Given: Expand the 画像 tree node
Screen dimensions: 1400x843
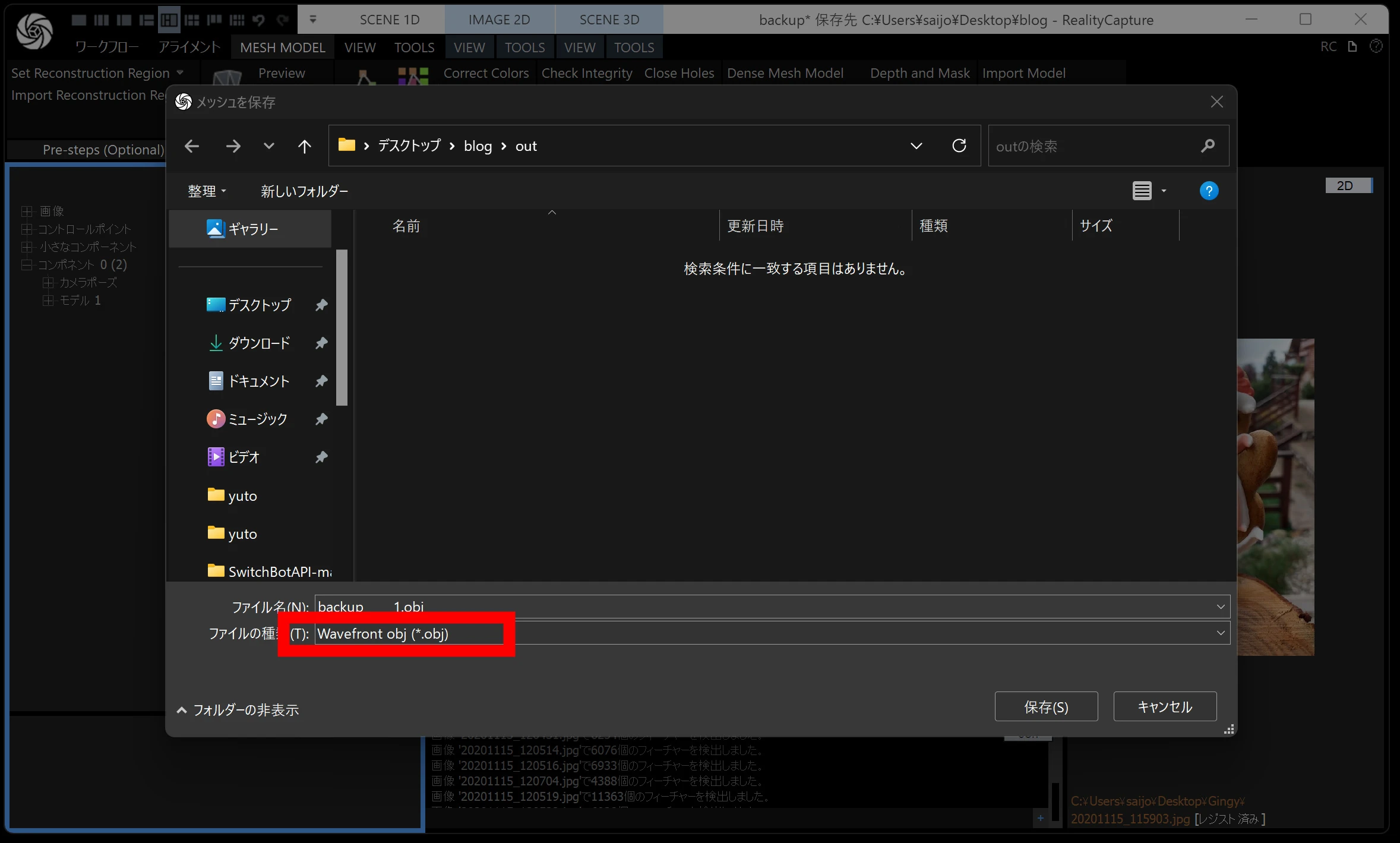Looking at the screenshot, I should (x=26, y=211).
